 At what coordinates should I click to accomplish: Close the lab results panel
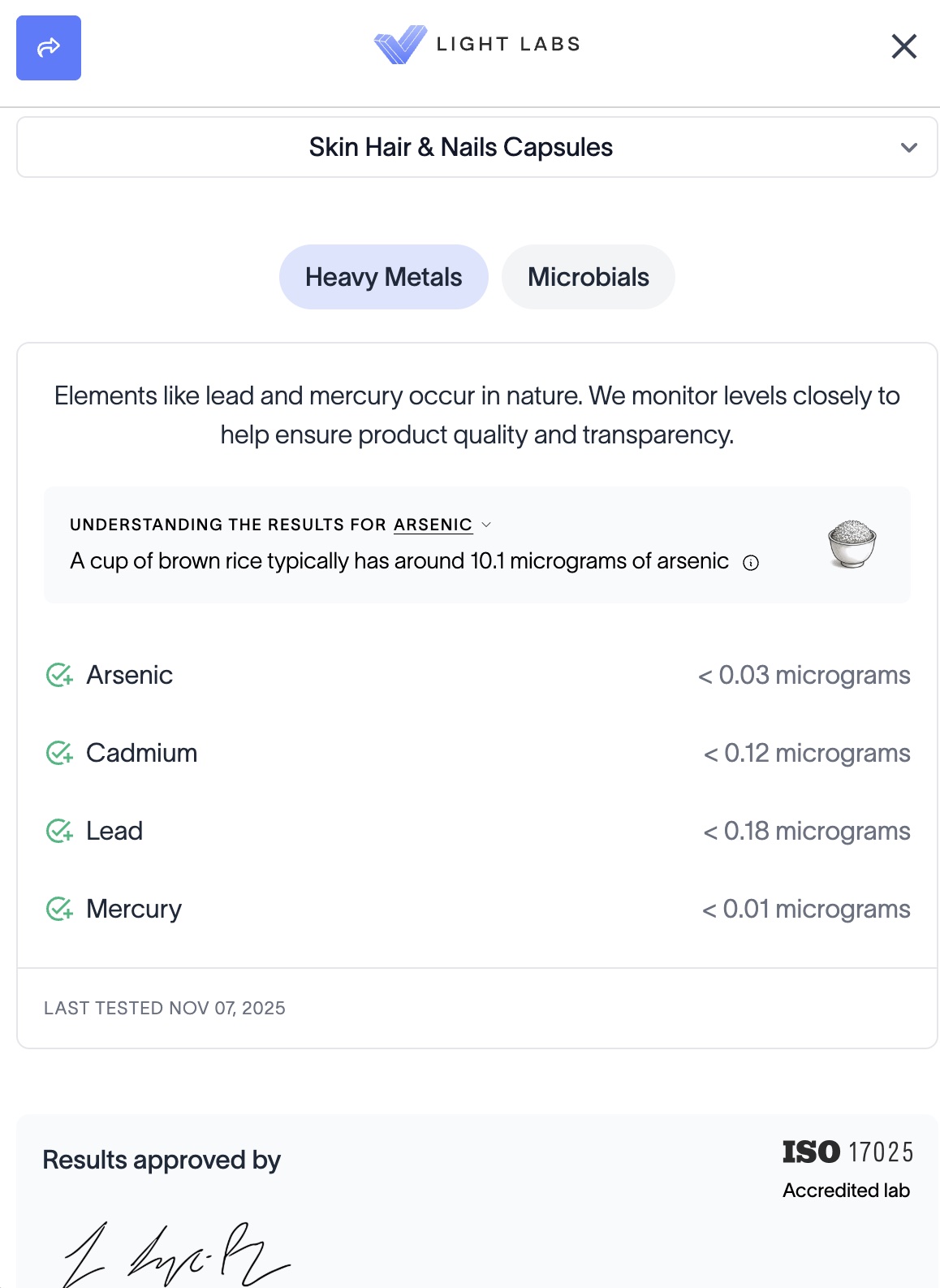pyautogui.click(x=903, y=46)
